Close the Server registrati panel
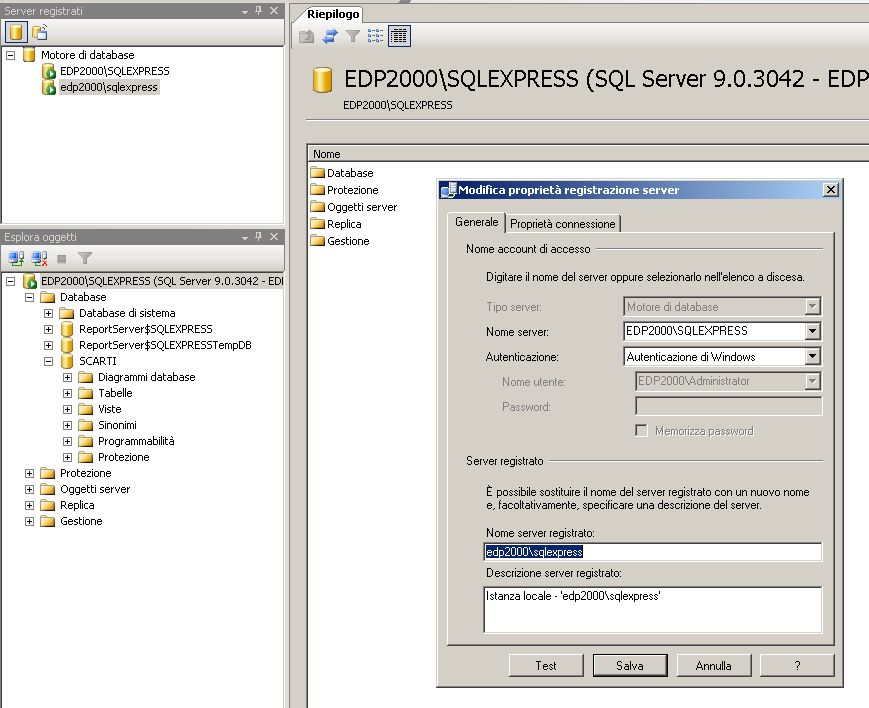Screen dimensions: 869x708 (x=274, y=11)
